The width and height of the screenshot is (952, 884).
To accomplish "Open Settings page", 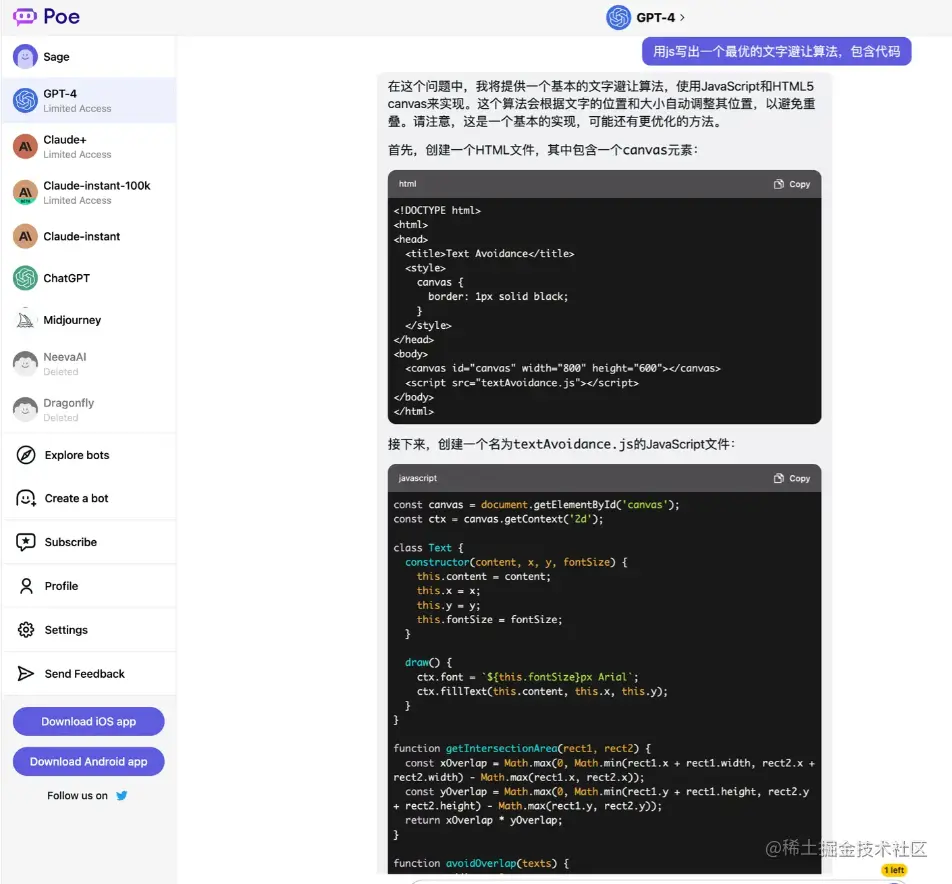I will [x=89, y=630].
